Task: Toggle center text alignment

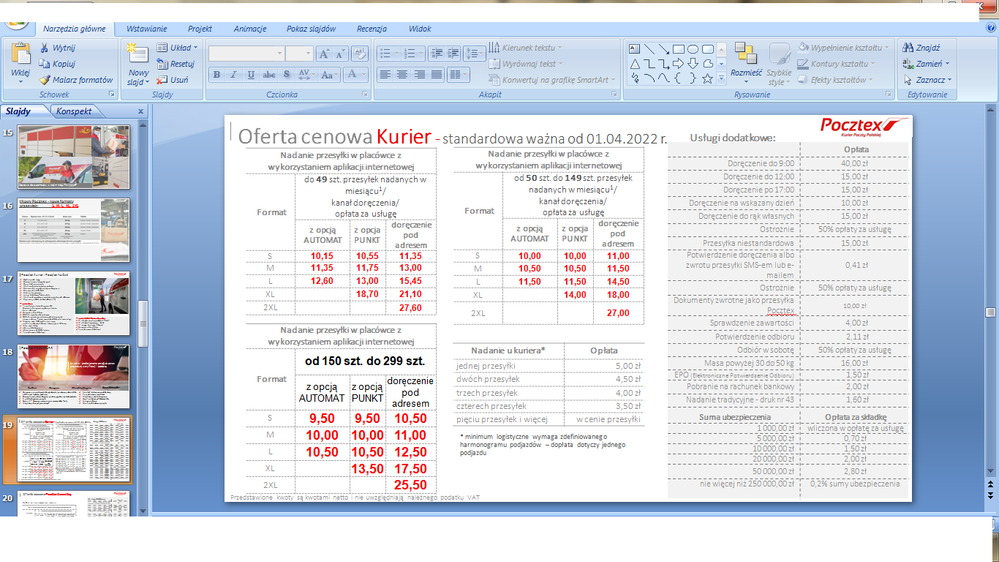Action: [x=402, y=75]
